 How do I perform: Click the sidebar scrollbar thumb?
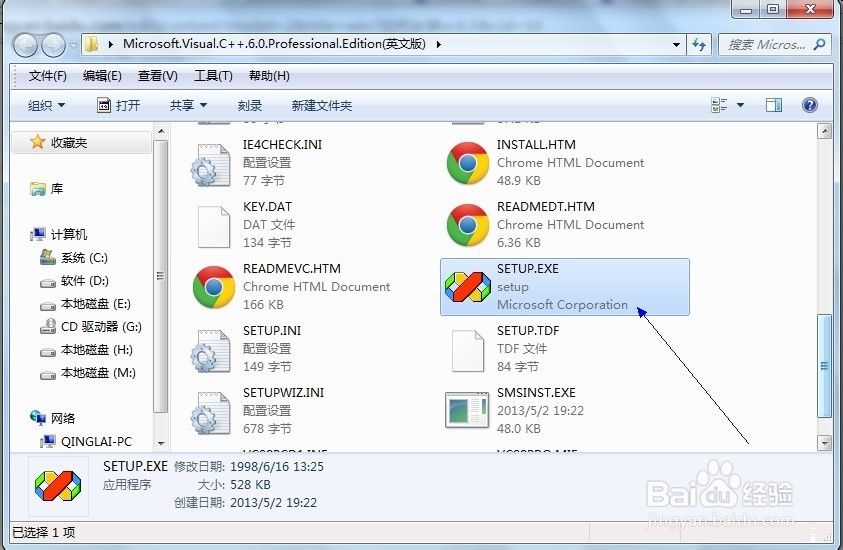point(161,276)
